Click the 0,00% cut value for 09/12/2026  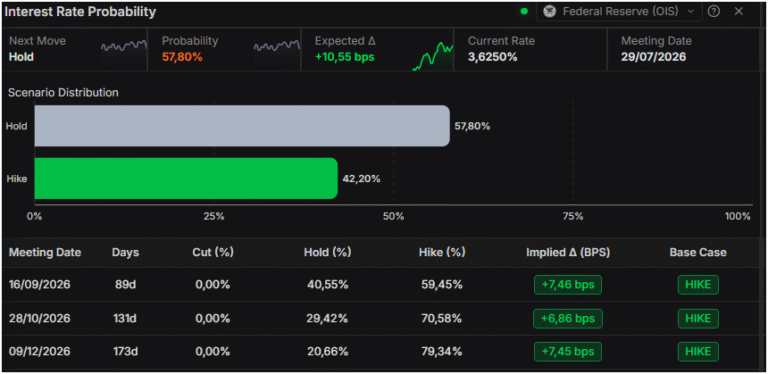pos(213,352)
